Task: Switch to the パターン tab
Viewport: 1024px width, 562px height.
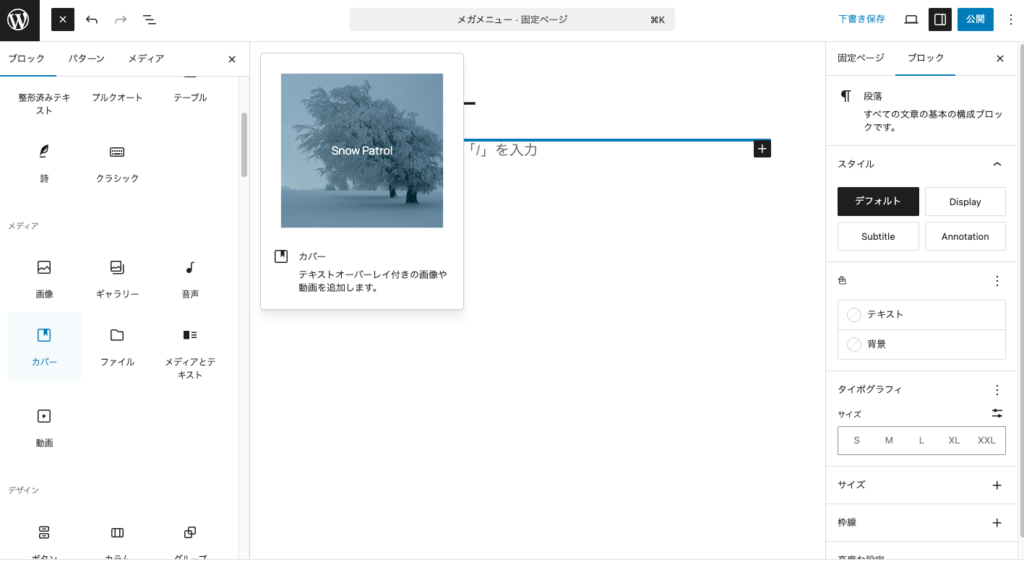Action: 86,59
